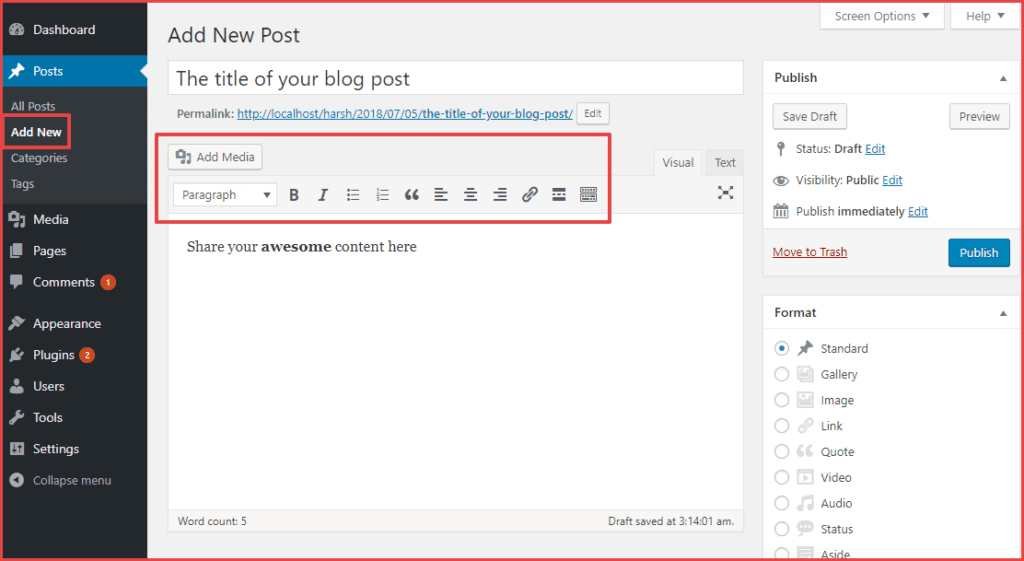Click the Plugins update count badge
1024x561 pixels.
click(87, 355)
